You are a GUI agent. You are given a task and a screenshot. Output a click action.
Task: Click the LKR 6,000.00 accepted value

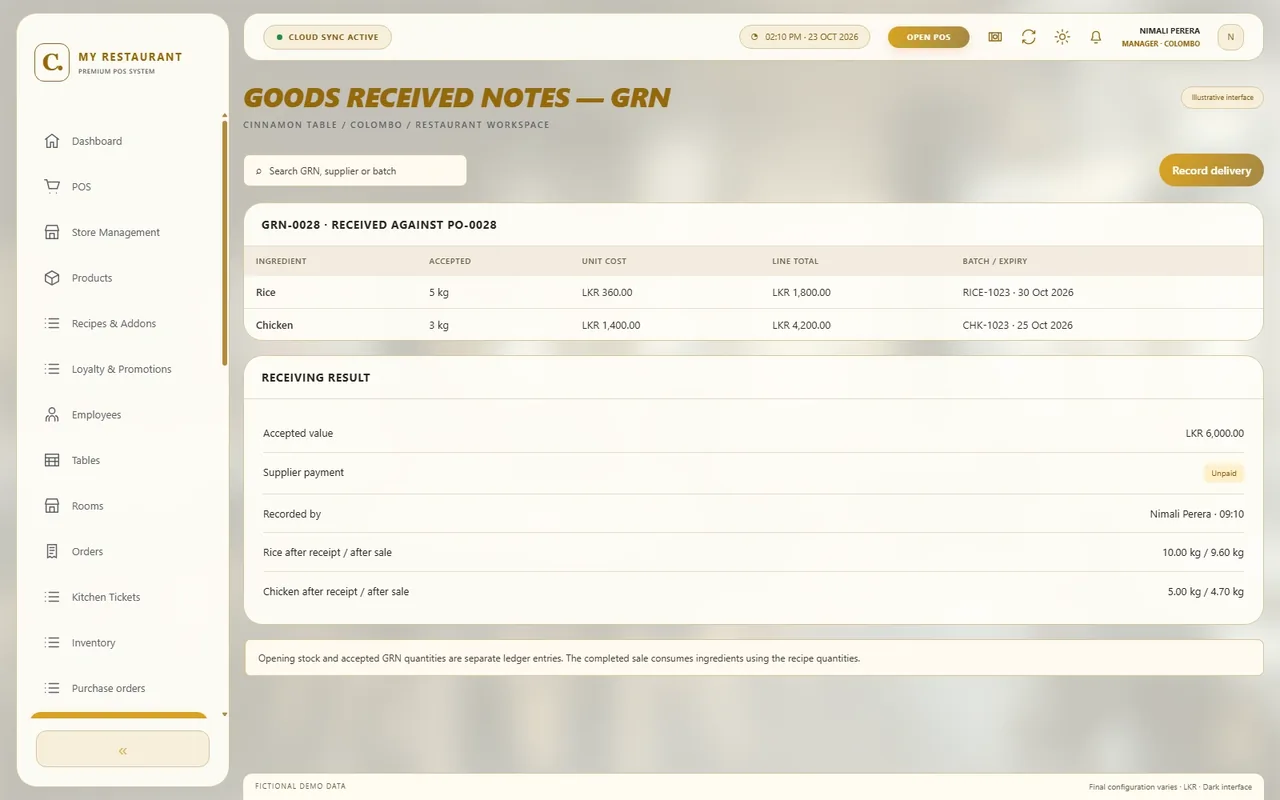1214,434
